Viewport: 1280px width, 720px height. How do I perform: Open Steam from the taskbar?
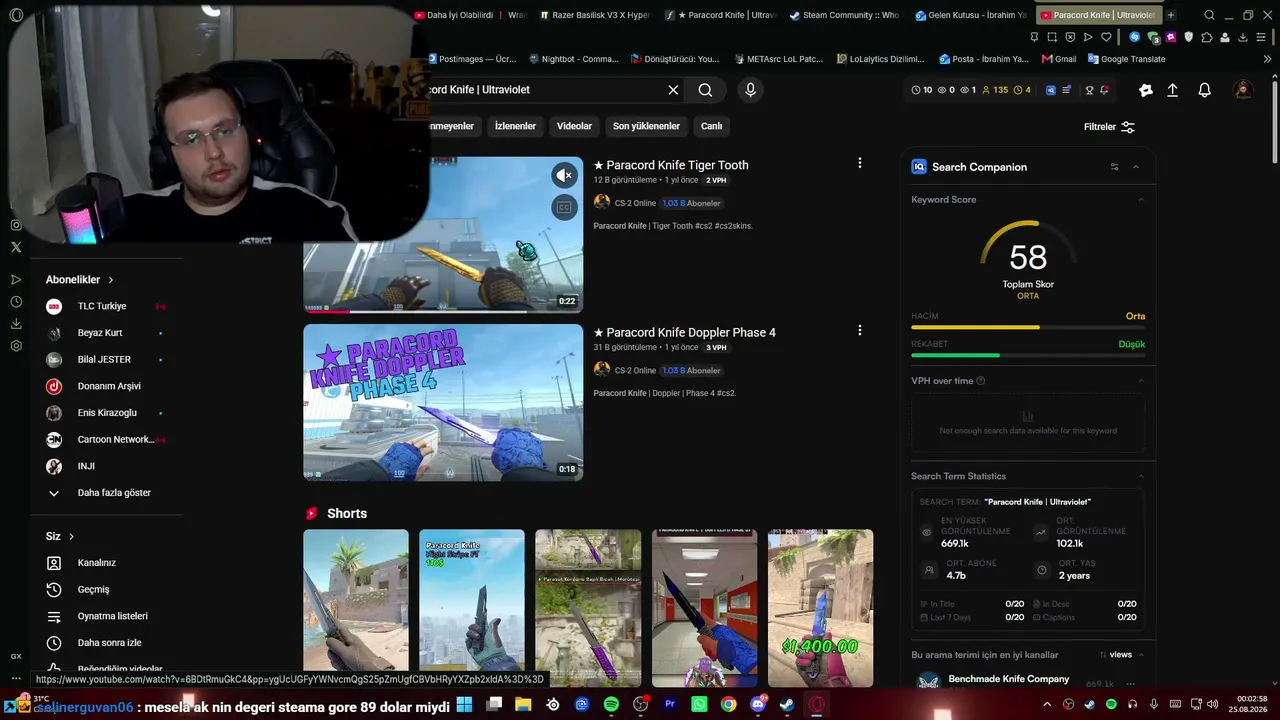pyautogui.click(x=787, y=705)
